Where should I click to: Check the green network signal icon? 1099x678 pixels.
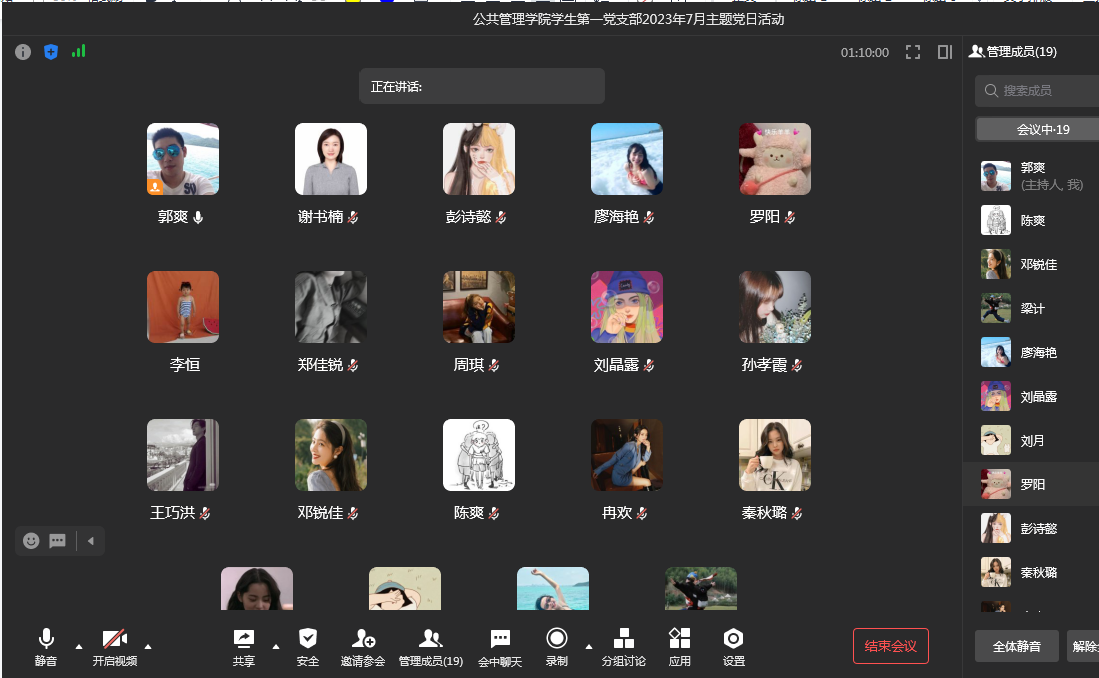click(x=78, y=51)
